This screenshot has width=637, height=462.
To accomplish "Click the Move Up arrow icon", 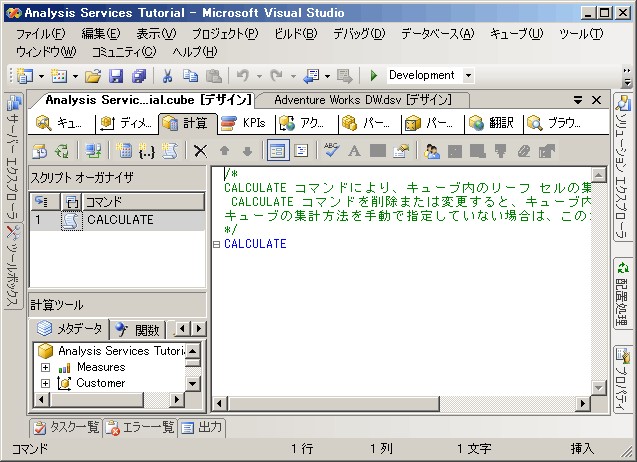I will [x=224, y=151].
